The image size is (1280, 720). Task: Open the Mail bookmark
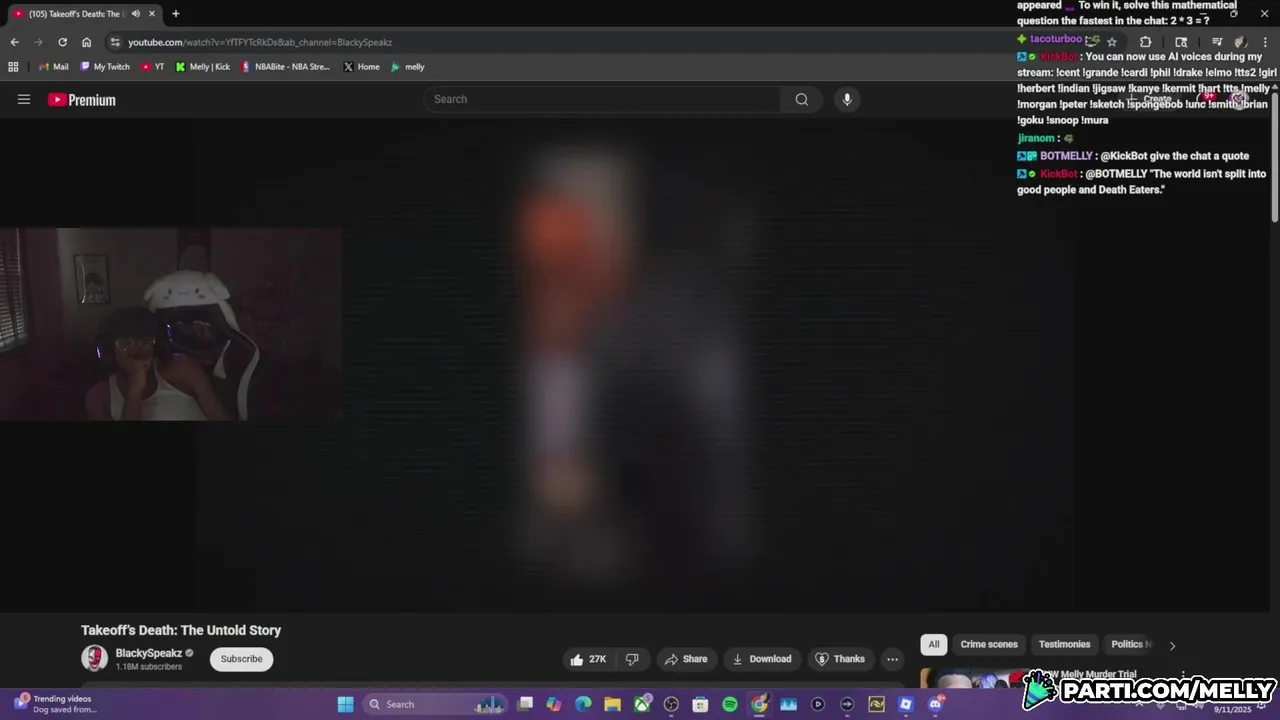[x=53, y=67]
